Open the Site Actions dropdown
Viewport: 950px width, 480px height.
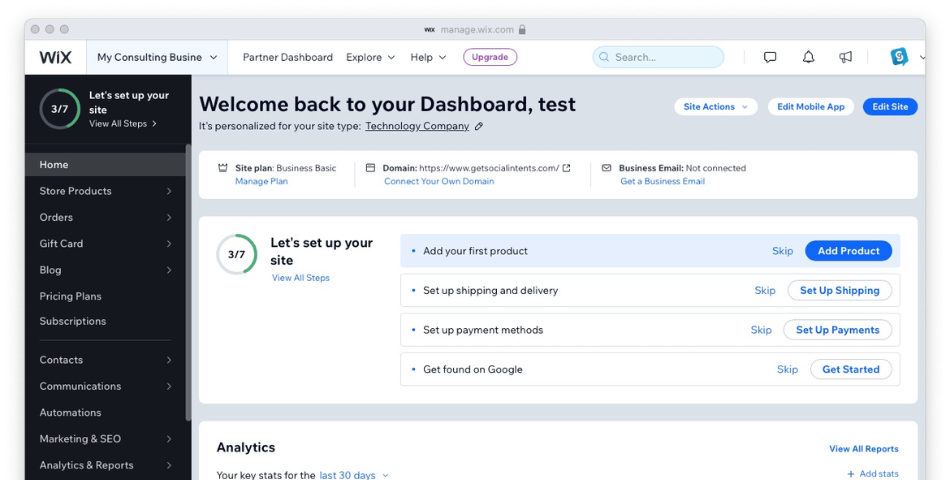(715, 107)
